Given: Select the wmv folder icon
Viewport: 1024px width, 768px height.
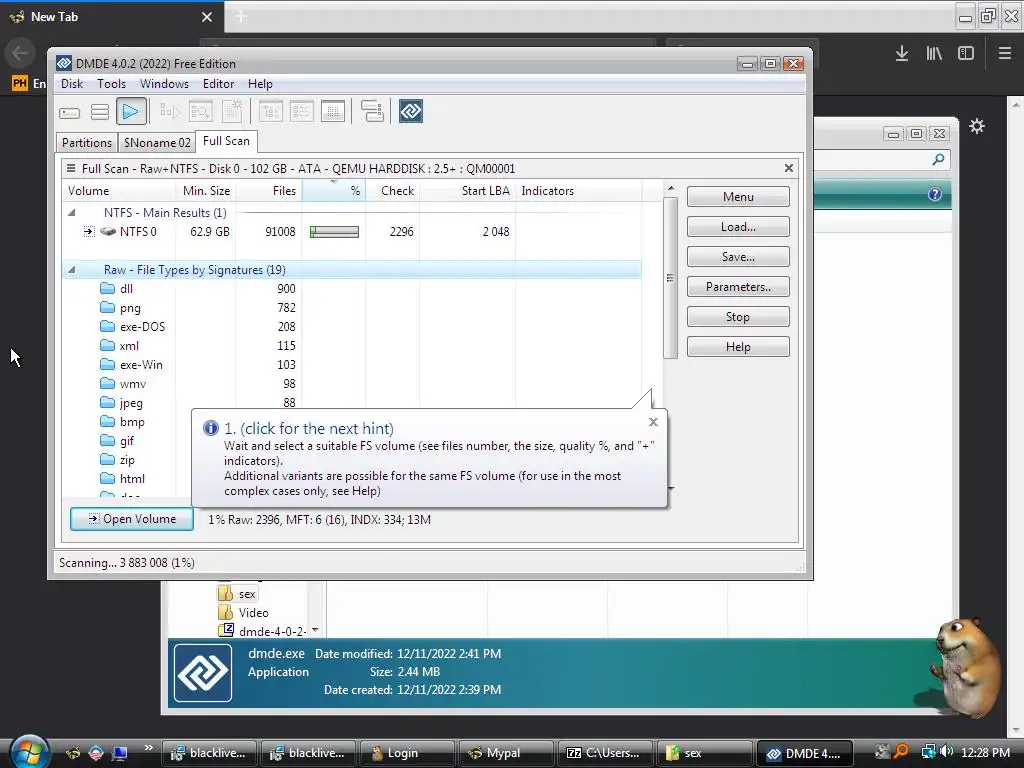Looking at the screenshot, I should pyautogui.click(x=108, y=383).
